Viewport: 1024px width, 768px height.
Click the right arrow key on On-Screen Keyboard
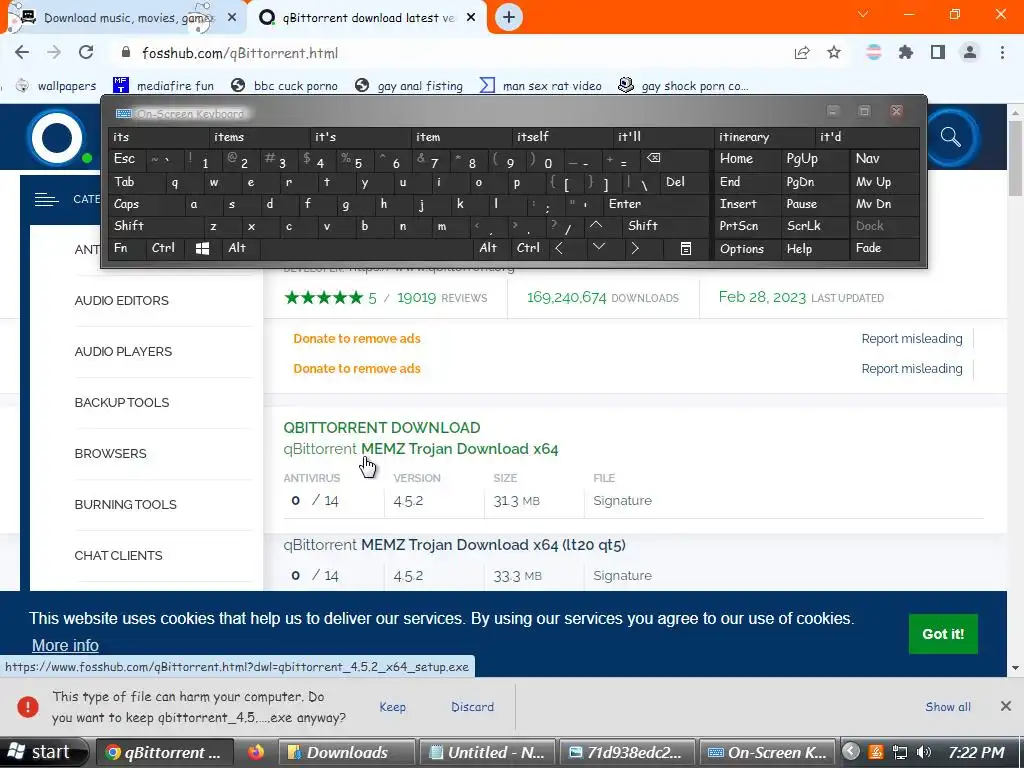(x=635, y=248)
